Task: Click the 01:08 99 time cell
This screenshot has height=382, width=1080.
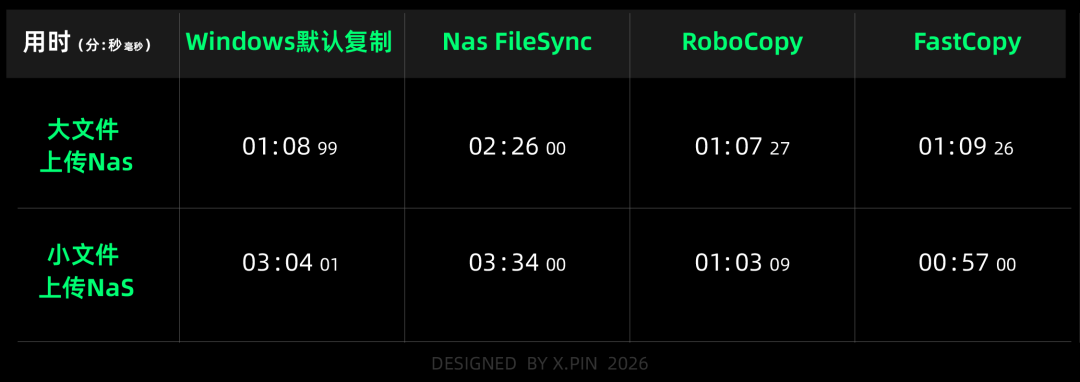Action: 289,147
